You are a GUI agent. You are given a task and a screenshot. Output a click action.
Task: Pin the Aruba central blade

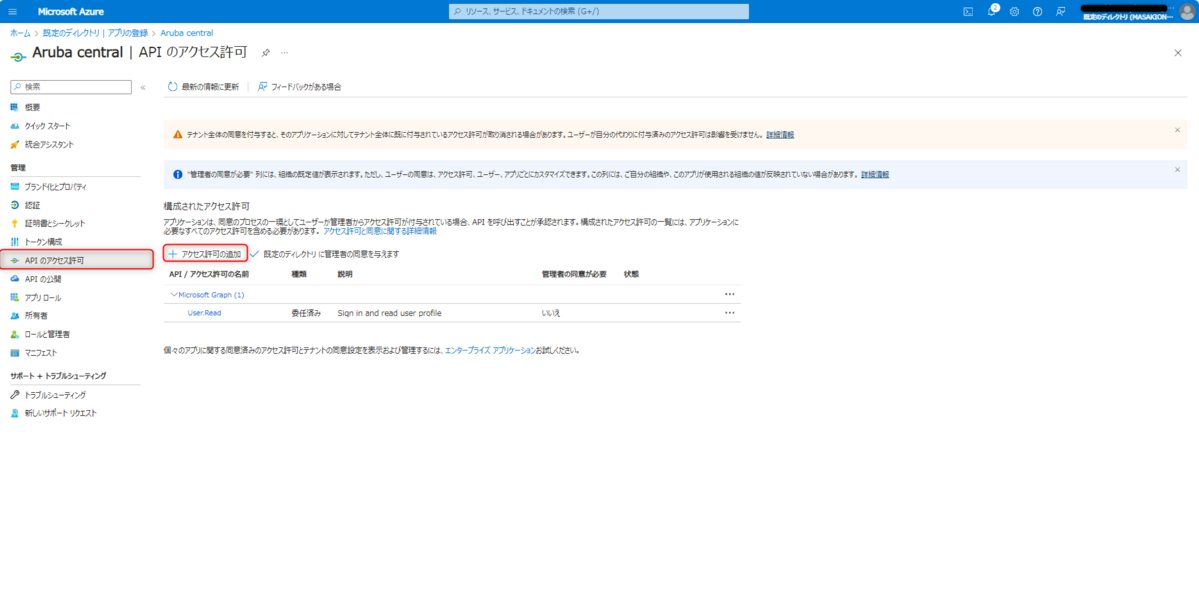(x=265, y=53)
